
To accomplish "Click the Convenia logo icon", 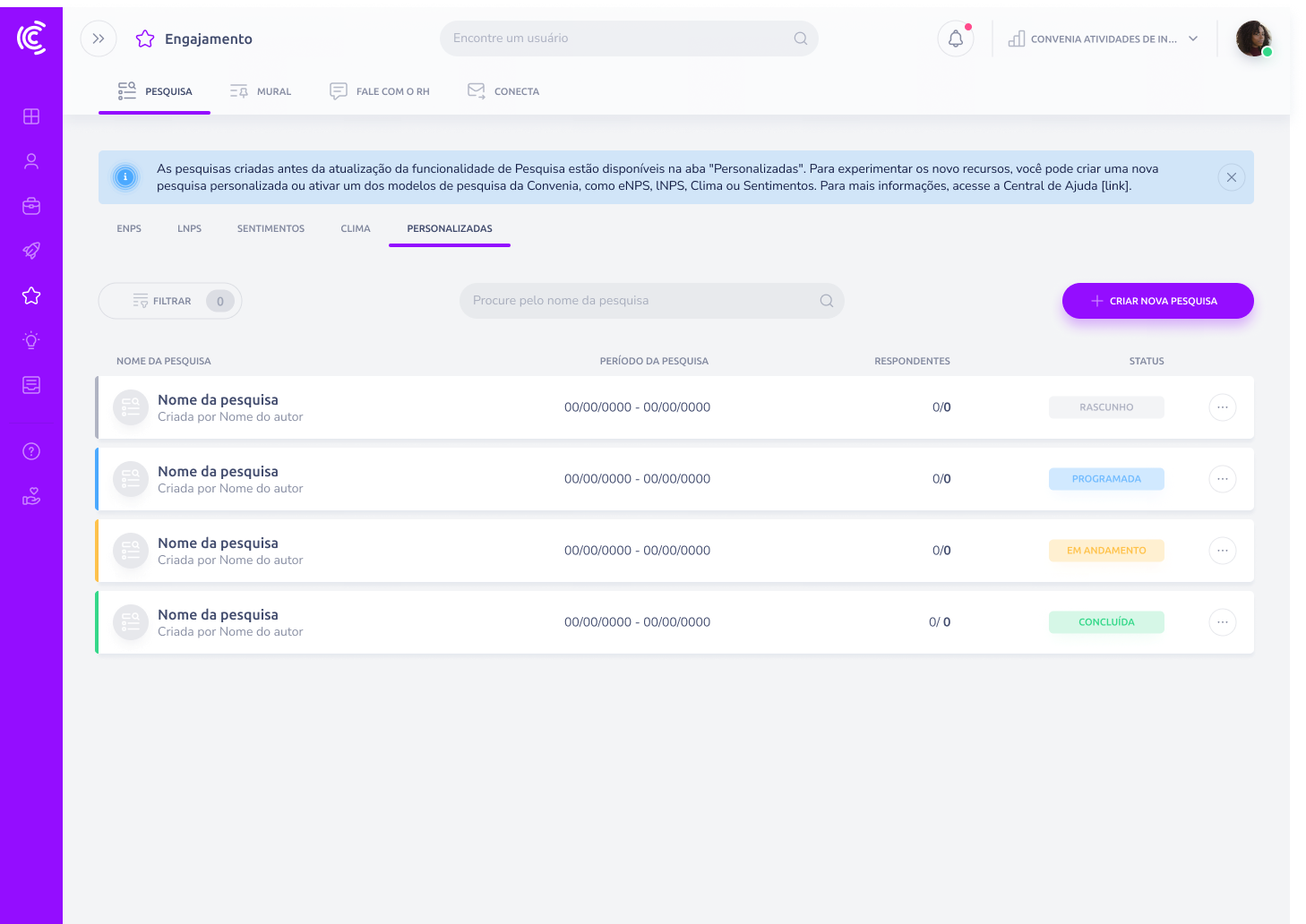I will pos(31,38).
